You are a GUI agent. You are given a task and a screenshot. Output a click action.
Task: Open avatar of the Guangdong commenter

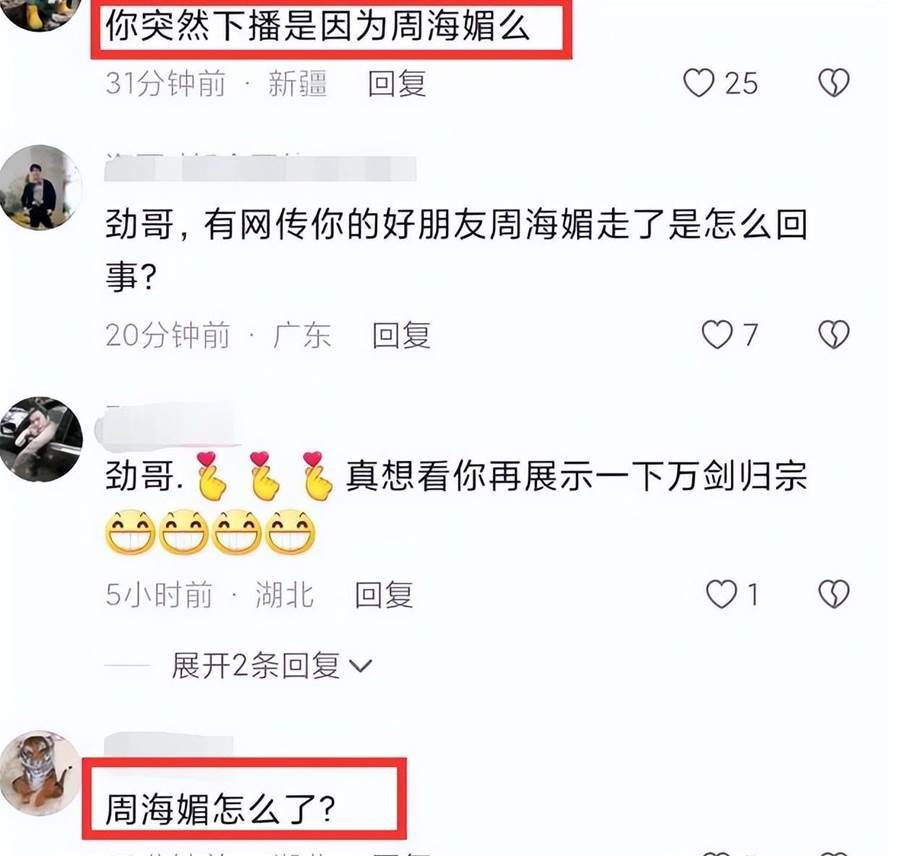(41, 187)
